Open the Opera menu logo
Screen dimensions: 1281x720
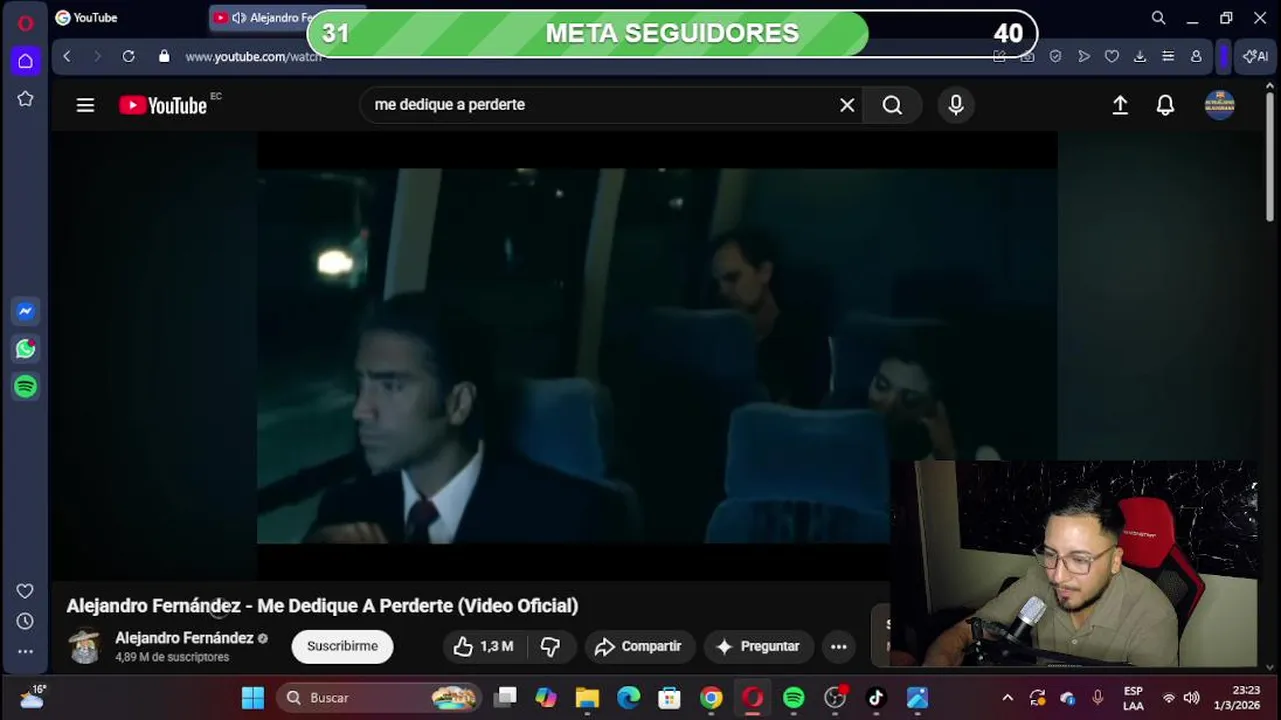[x=25, y=22]
